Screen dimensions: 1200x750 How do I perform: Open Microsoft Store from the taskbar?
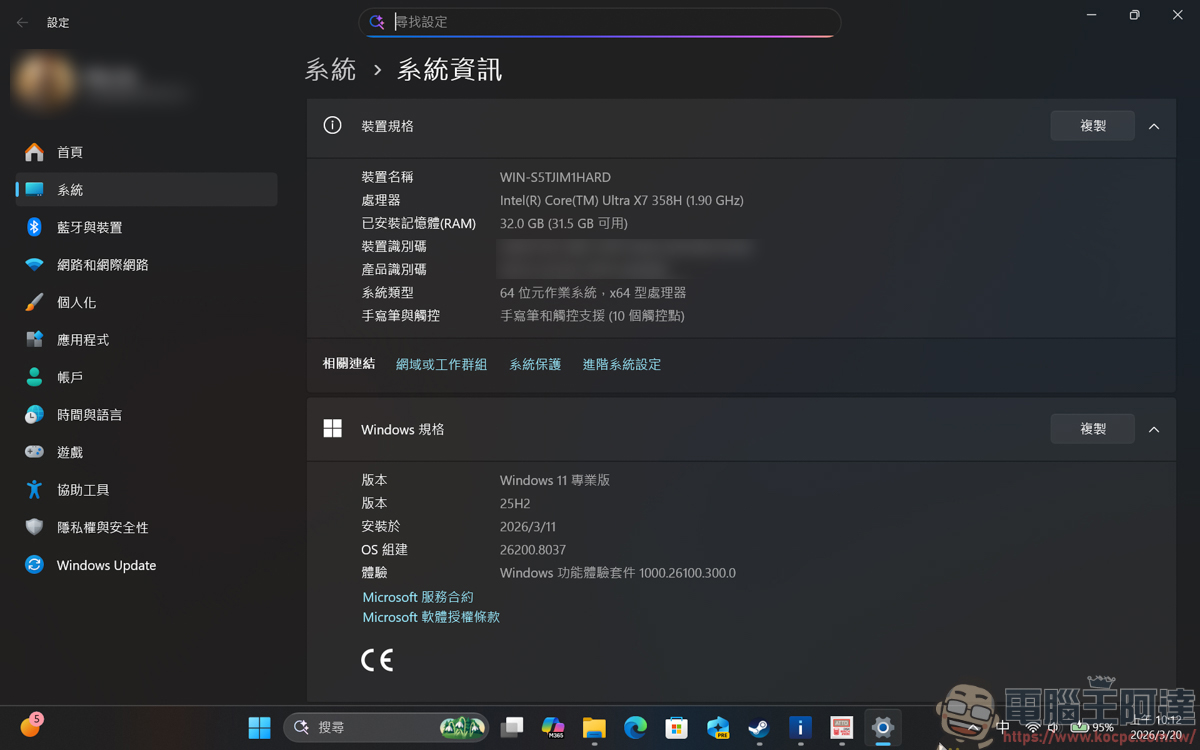pyautogui.click(x=676, y=727)
